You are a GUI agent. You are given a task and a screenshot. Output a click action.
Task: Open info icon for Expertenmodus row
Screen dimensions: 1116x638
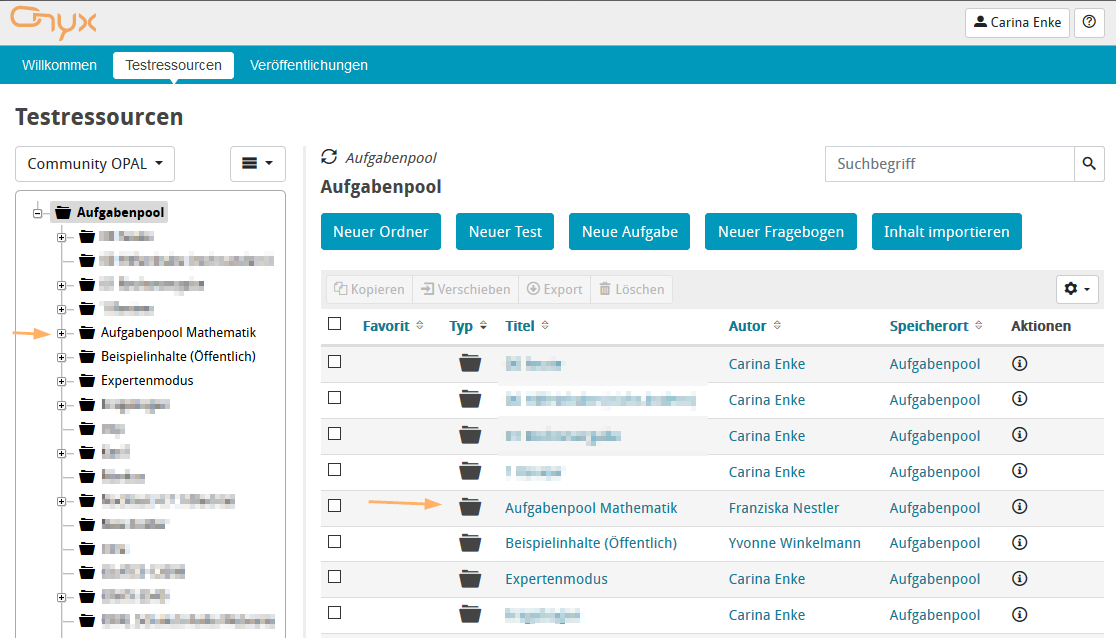[x=1020, y=578]
